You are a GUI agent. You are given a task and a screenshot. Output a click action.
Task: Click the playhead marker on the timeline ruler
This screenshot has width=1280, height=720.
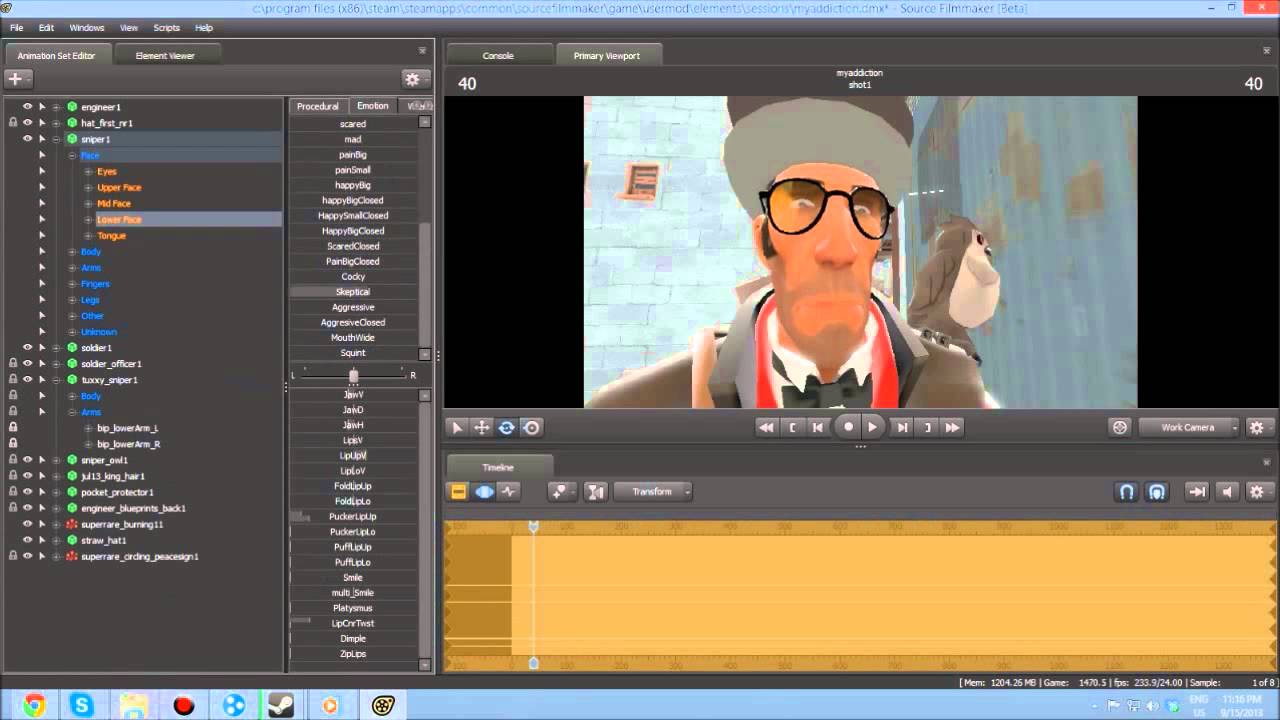point(534,526)
